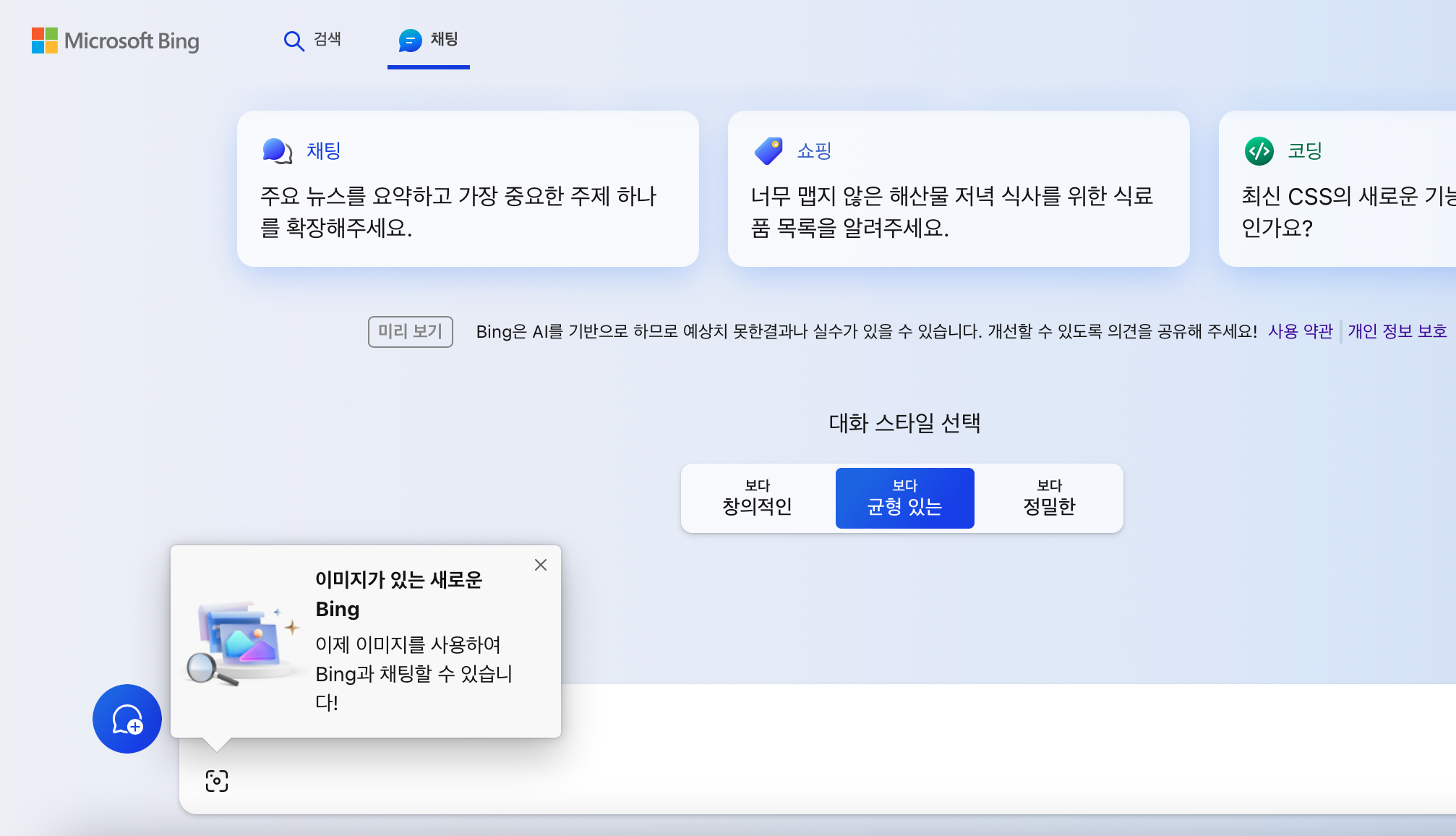
Task: Open the 개인 정보 보호 link
Action: coord(1397,331)
